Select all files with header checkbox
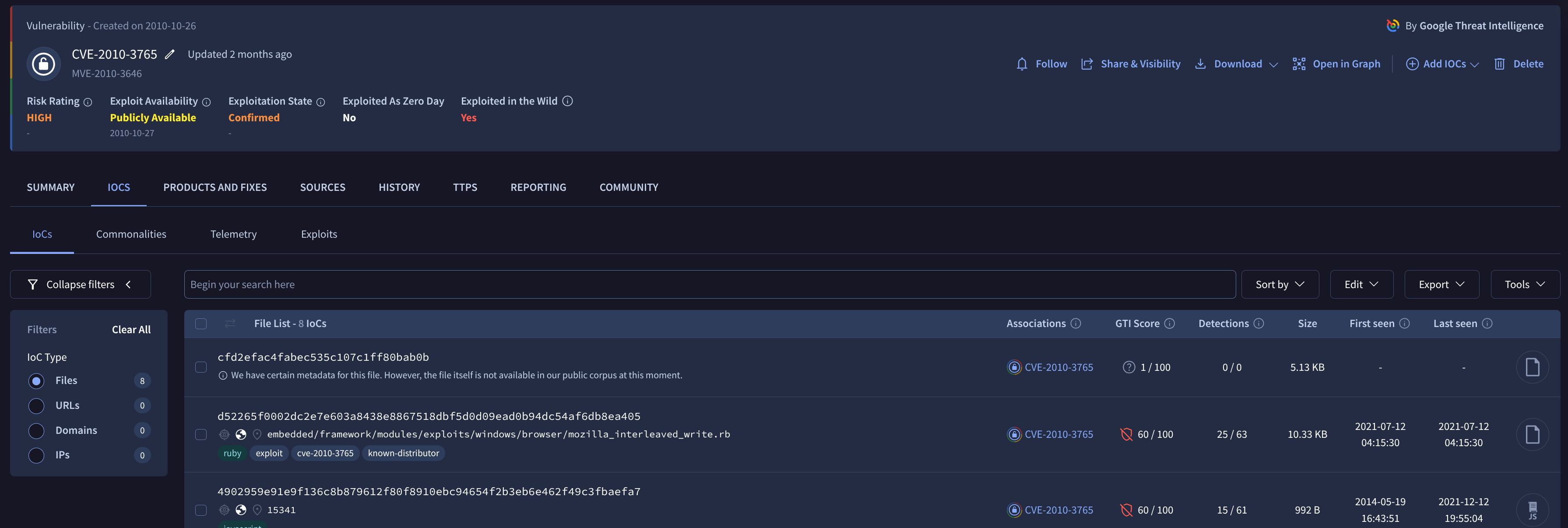 coord(201,324)
